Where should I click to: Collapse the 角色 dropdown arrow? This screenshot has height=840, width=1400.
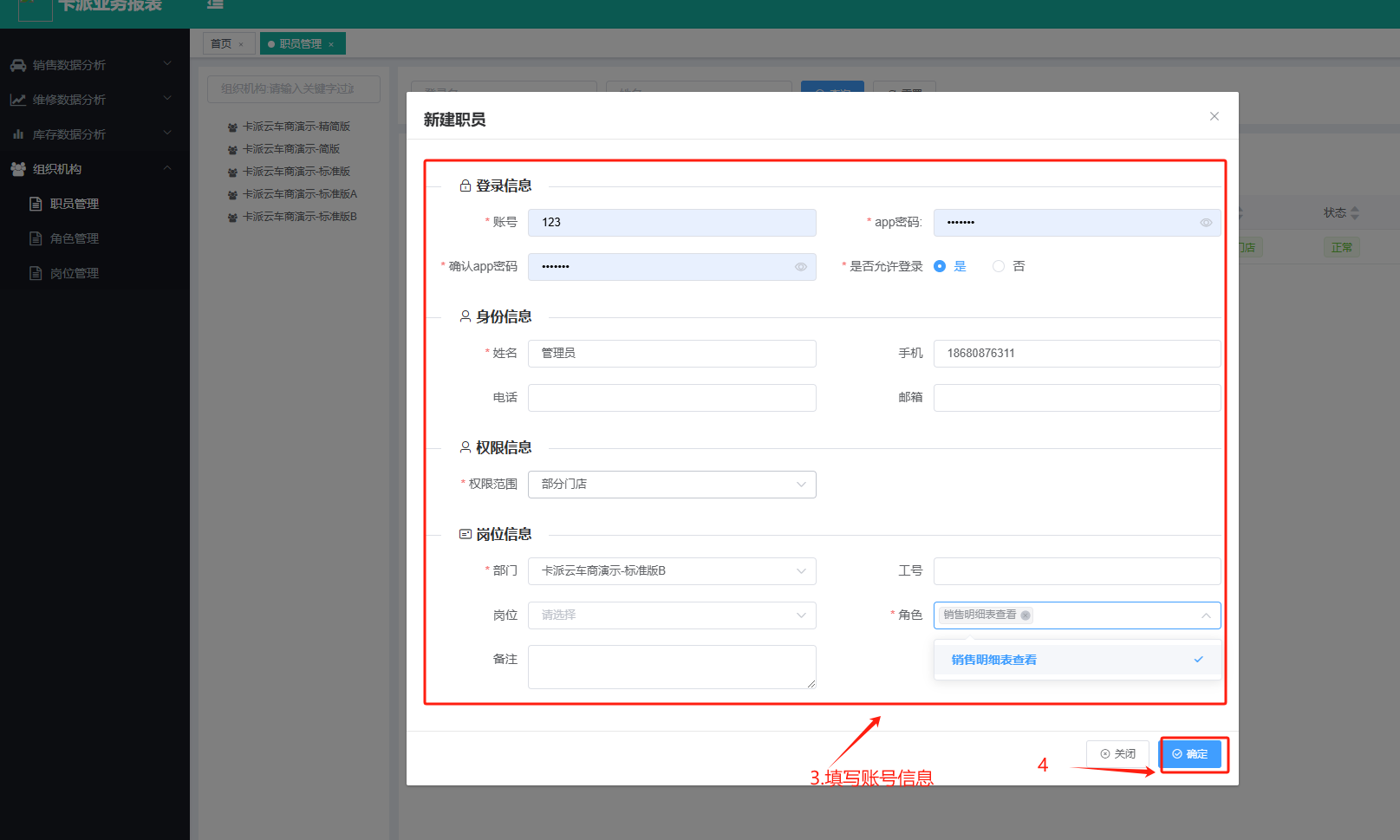pyautogui.click(x=1205, y=615)
